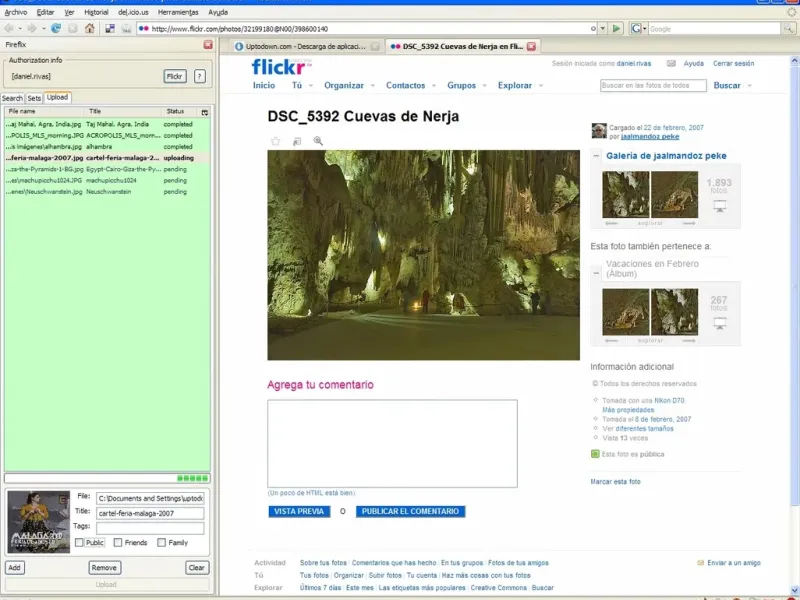Open the Herramientas menu
The image size is (800, 600).
(x=178, y=12)
